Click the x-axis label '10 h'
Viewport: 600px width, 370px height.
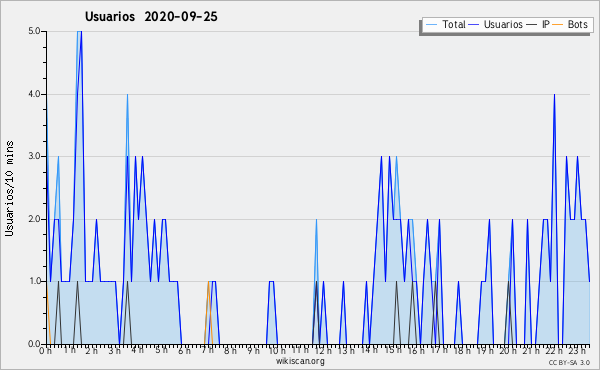(276, 351)
